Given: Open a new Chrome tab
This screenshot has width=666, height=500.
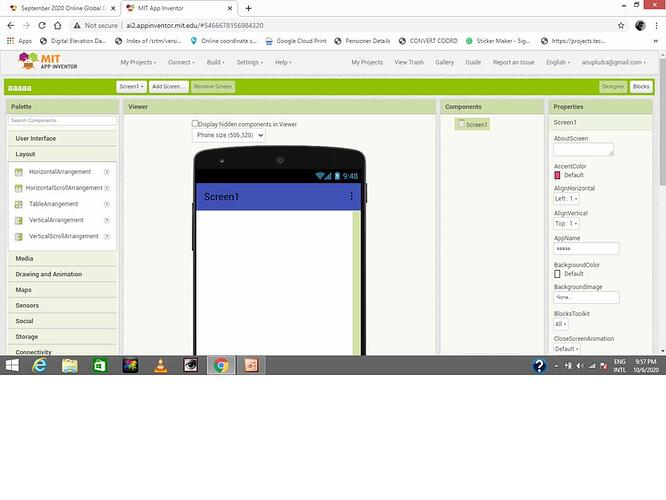Looking at the screenshot, I should point(248,8).
